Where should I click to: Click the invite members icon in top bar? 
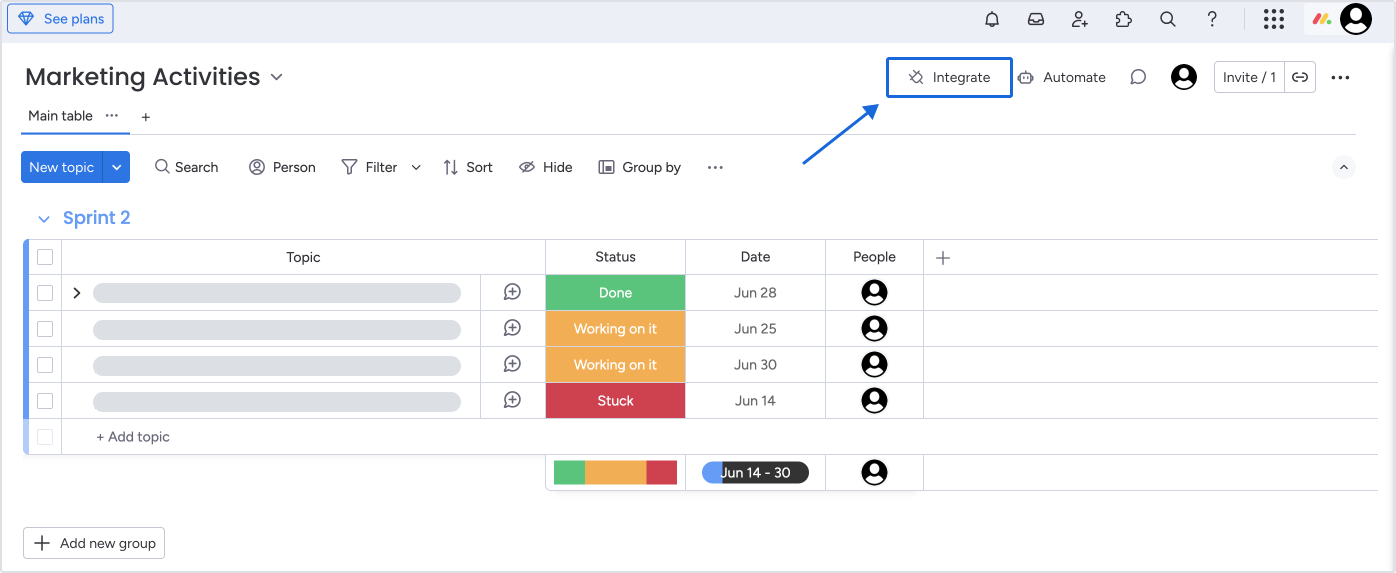click(1080, 19)
